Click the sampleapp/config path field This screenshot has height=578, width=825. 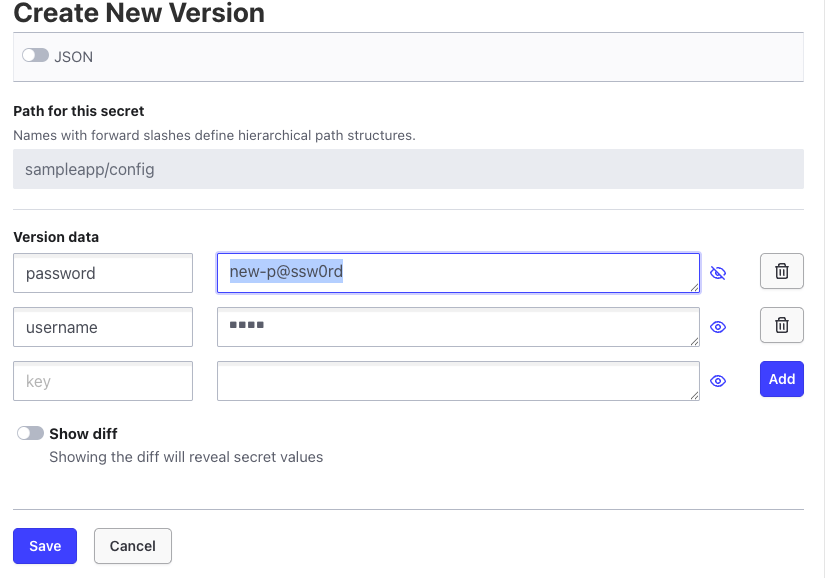click(x=408, y=169)
